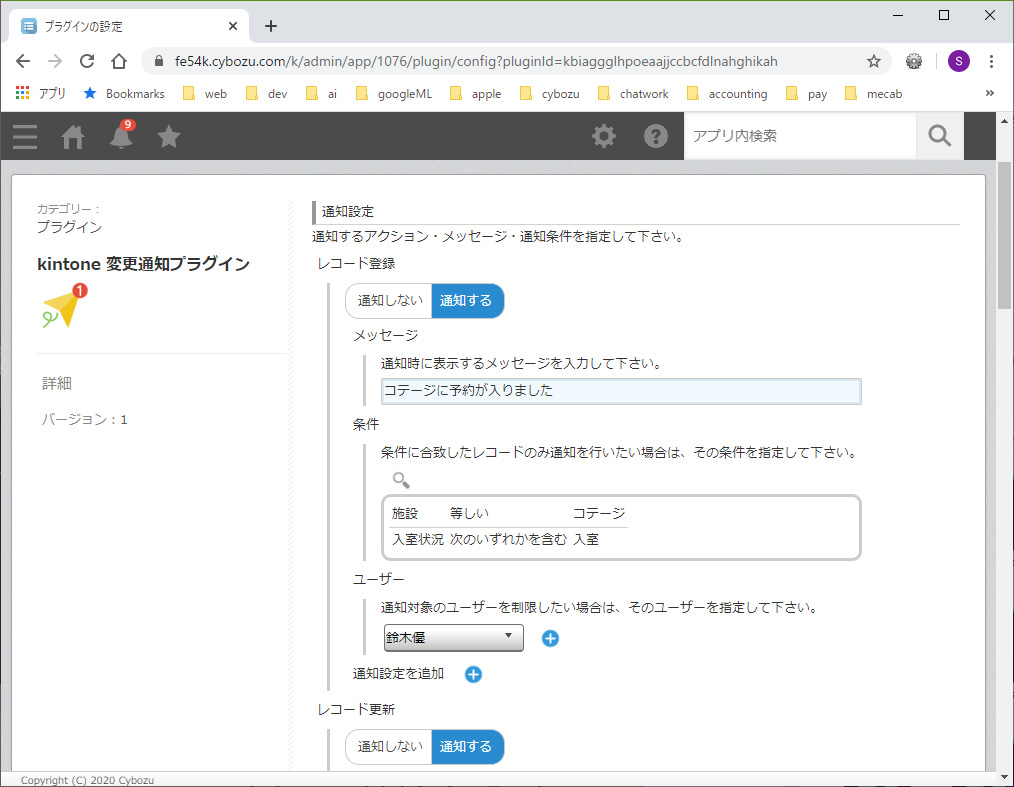Select 通知する for レコード更新

pyautogui.click(x=467, y=747)
